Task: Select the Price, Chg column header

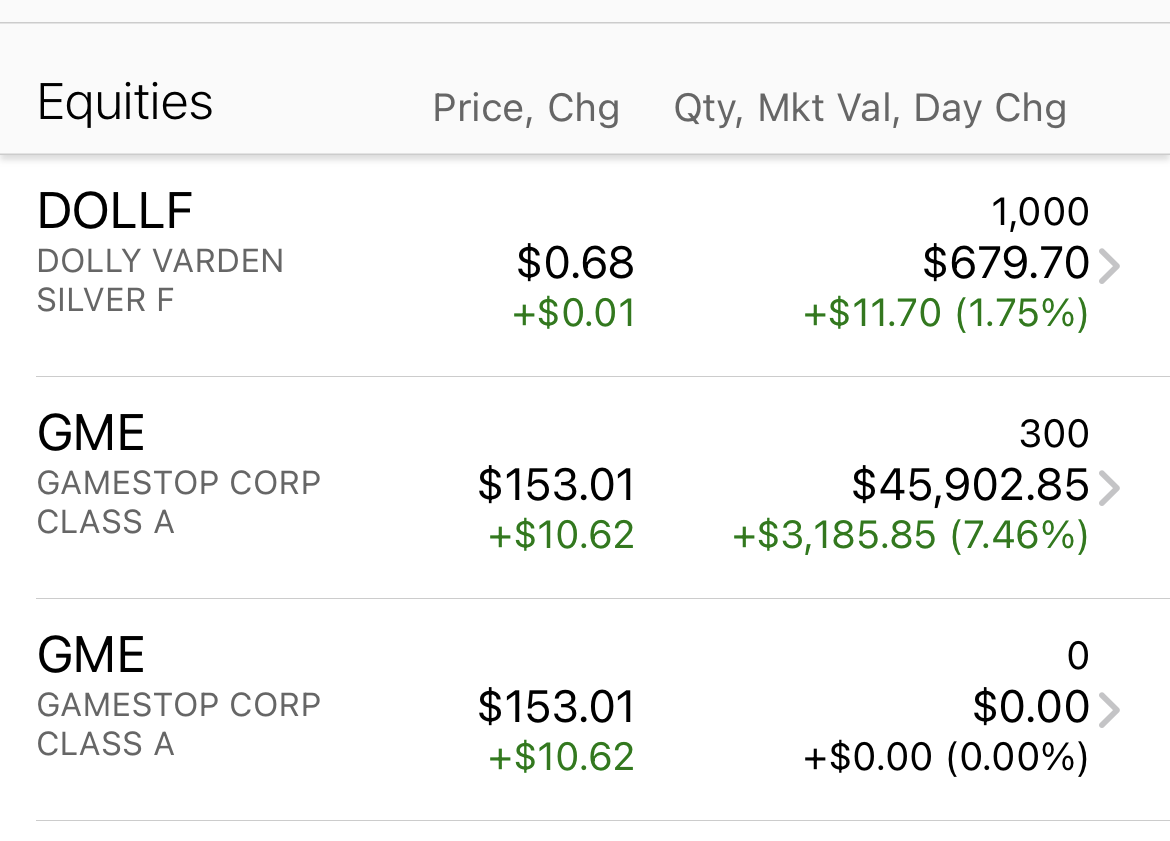Action: 526,108
